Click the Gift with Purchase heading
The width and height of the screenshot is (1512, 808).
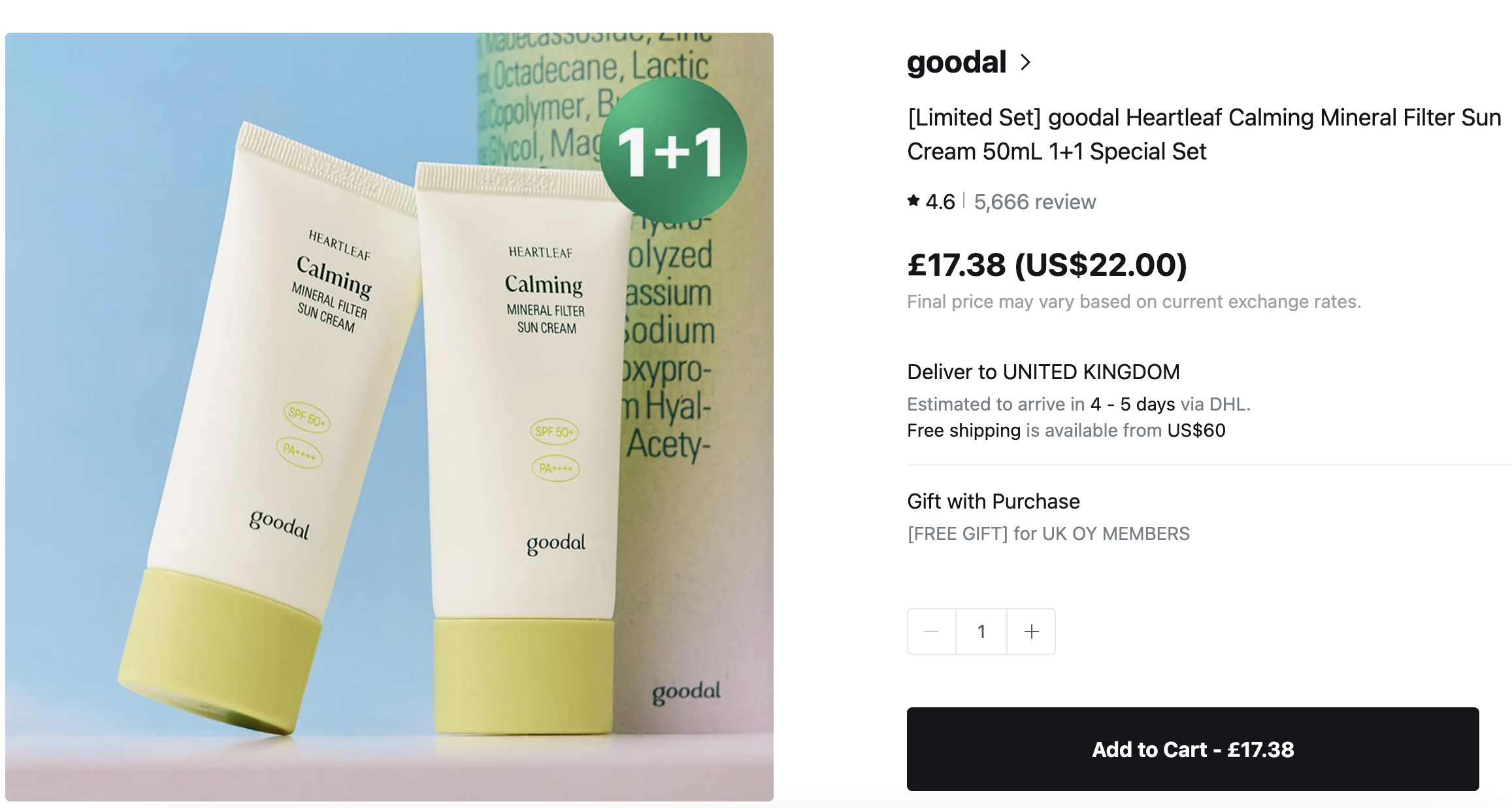click(993, 501)
